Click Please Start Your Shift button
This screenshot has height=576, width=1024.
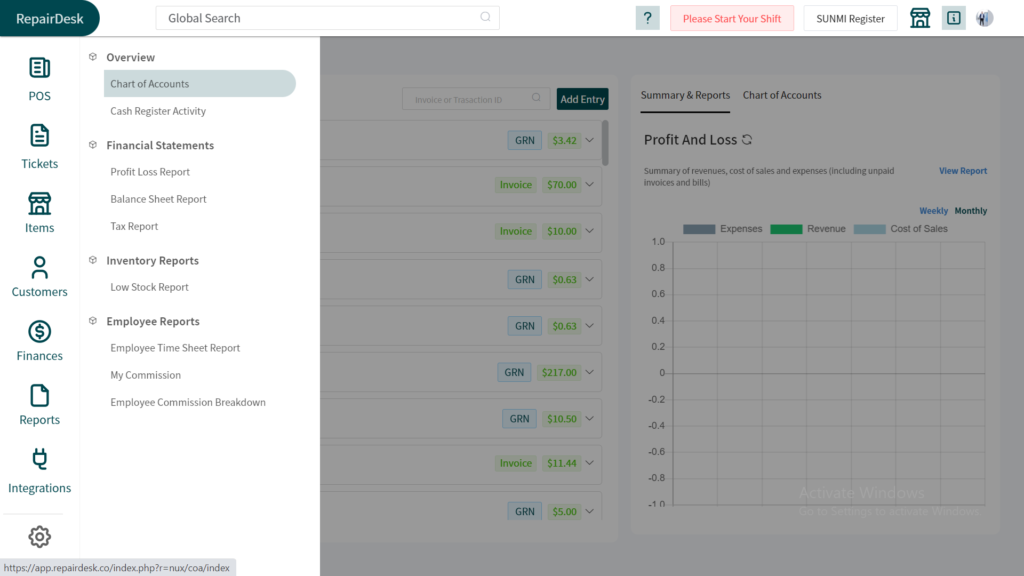tap(731, 18)
